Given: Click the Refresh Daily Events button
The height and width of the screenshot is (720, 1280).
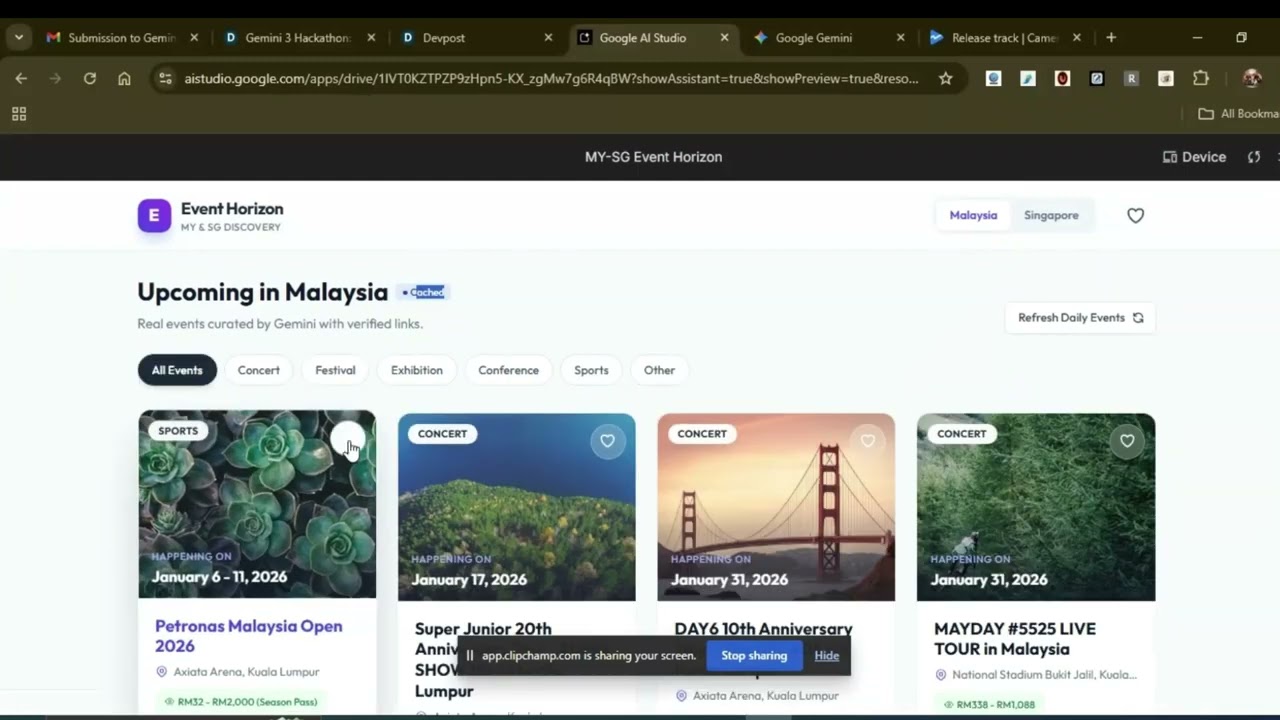Looking at the screenshot, I should (x=1080, y=318).
